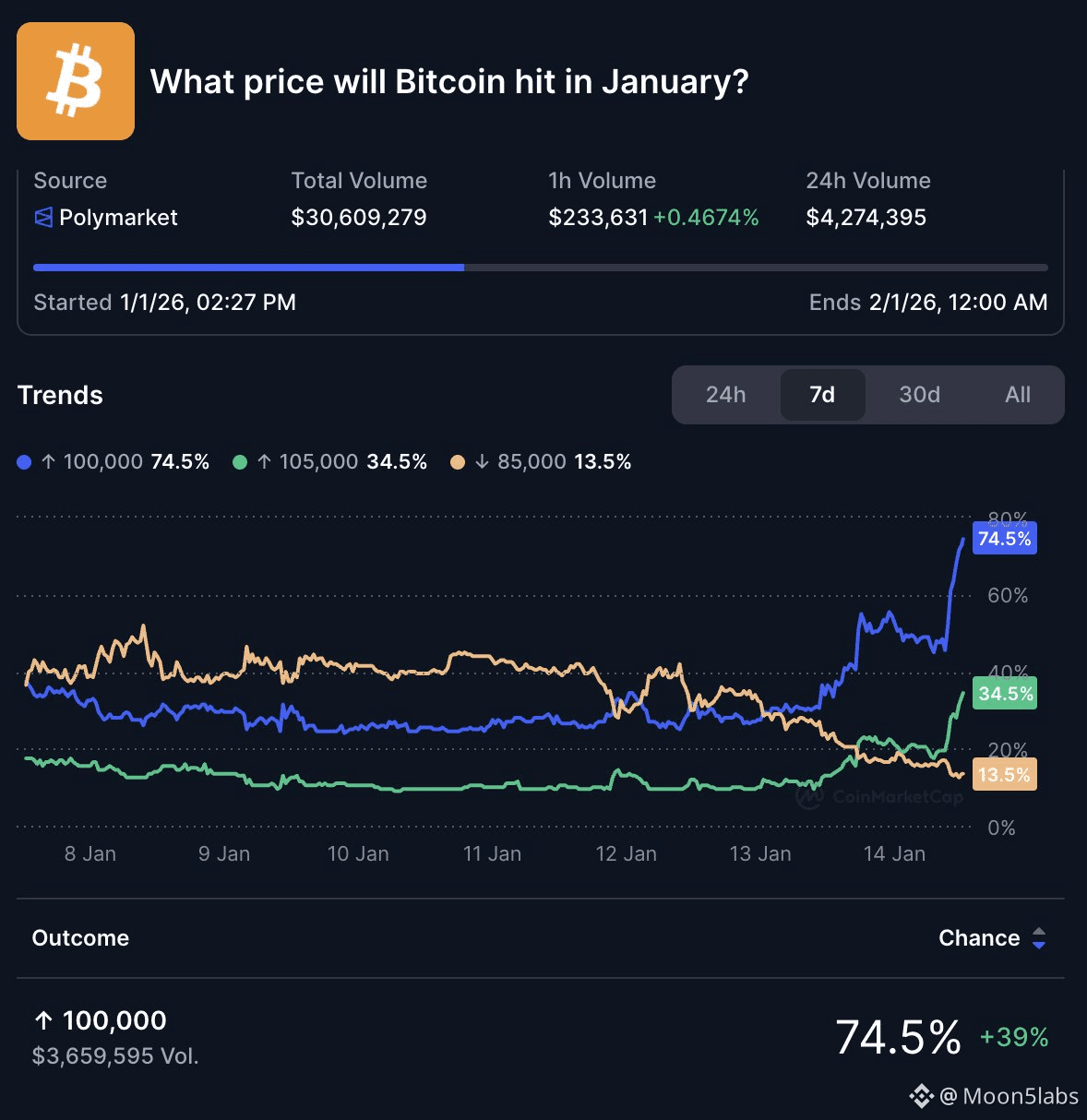Toggle the 105,000 series in the legend
Screen dimensions: 1087x1120
pyautogui.click(x=342, y=462)
